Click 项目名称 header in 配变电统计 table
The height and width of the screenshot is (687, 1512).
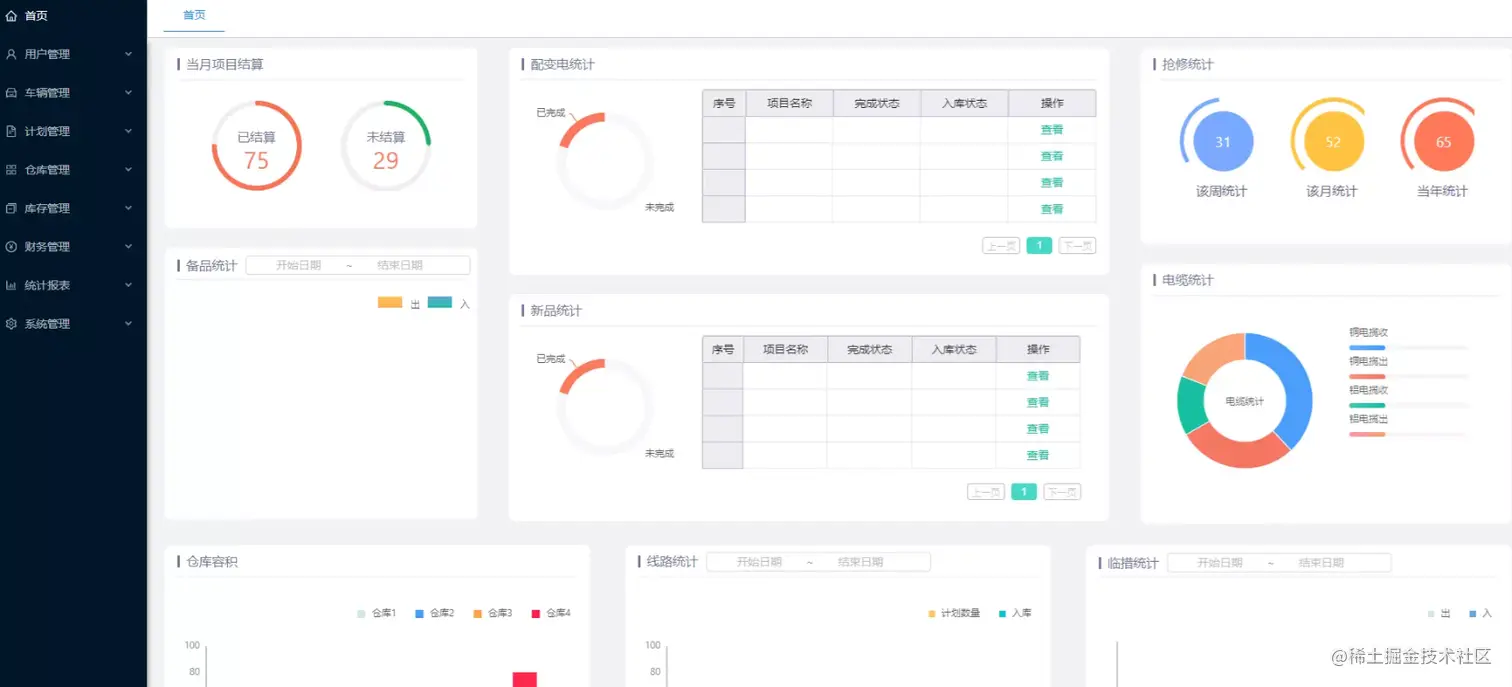point(789,103)
